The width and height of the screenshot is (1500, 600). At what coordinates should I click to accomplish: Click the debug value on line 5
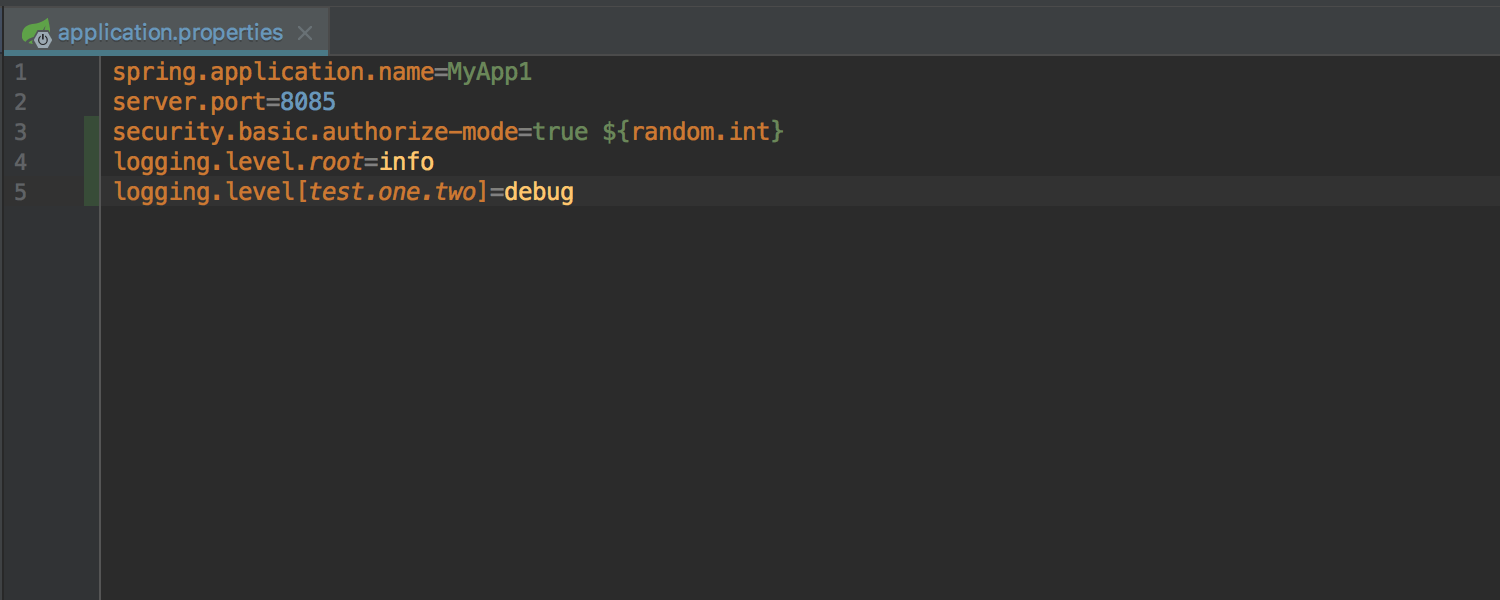(539, 192)
